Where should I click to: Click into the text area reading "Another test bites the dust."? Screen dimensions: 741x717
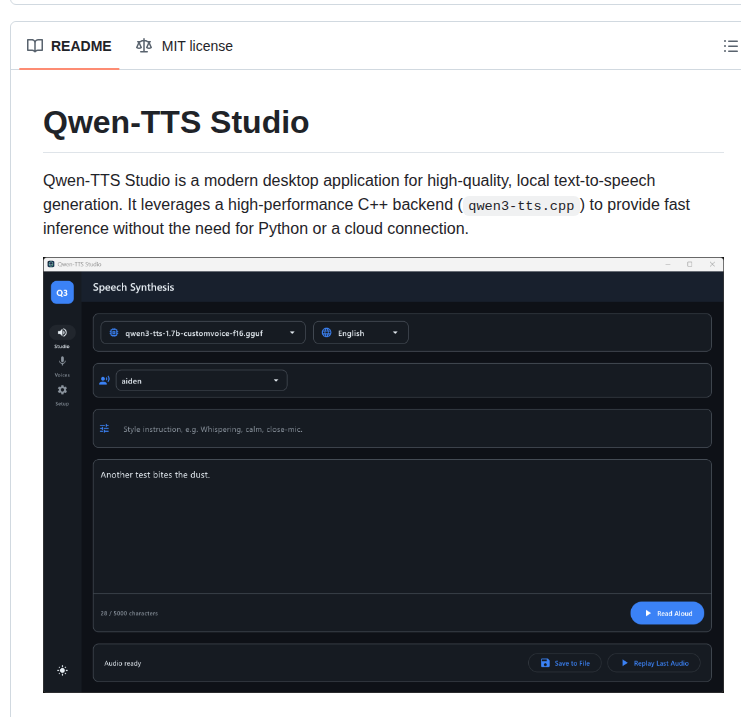click(x=402, y=526)
